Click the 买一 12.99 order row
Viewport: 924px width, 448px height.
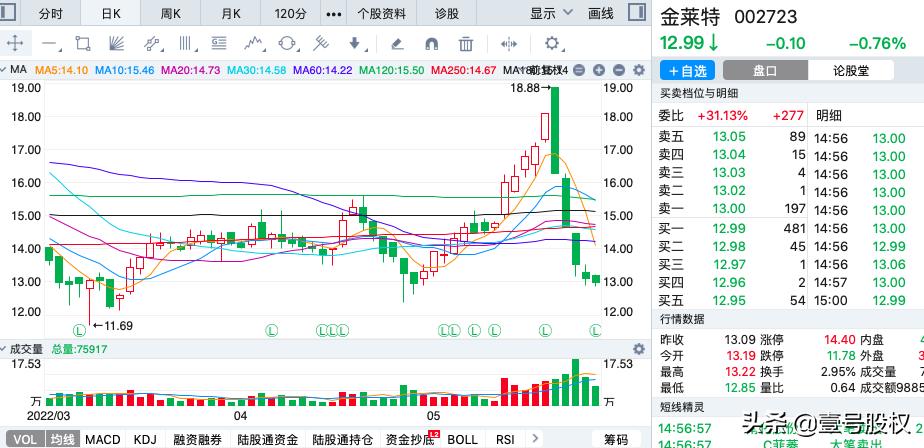(731, 229)
